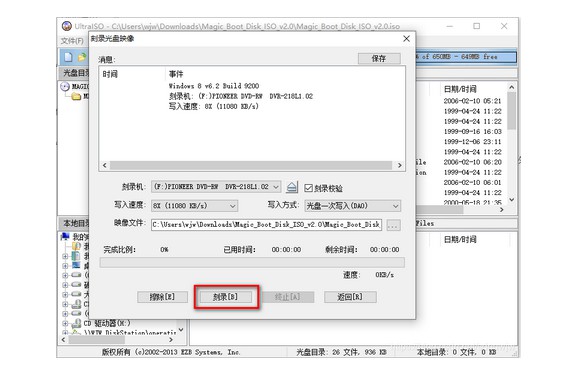This screenshot has width=567, height=379.
Task: Select the MAGIC disc icon in 光盘目录 tree
Action: coord(65,86)
